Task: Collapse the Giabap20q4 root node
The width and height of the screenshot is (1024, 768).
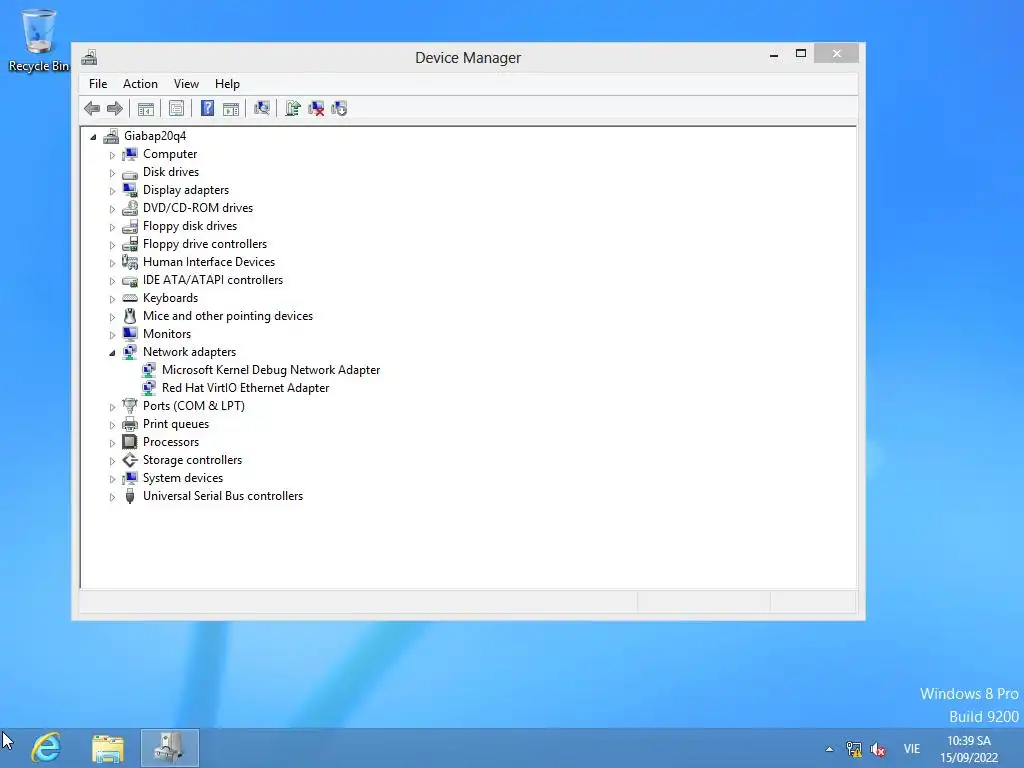Action: pos(93,136)
